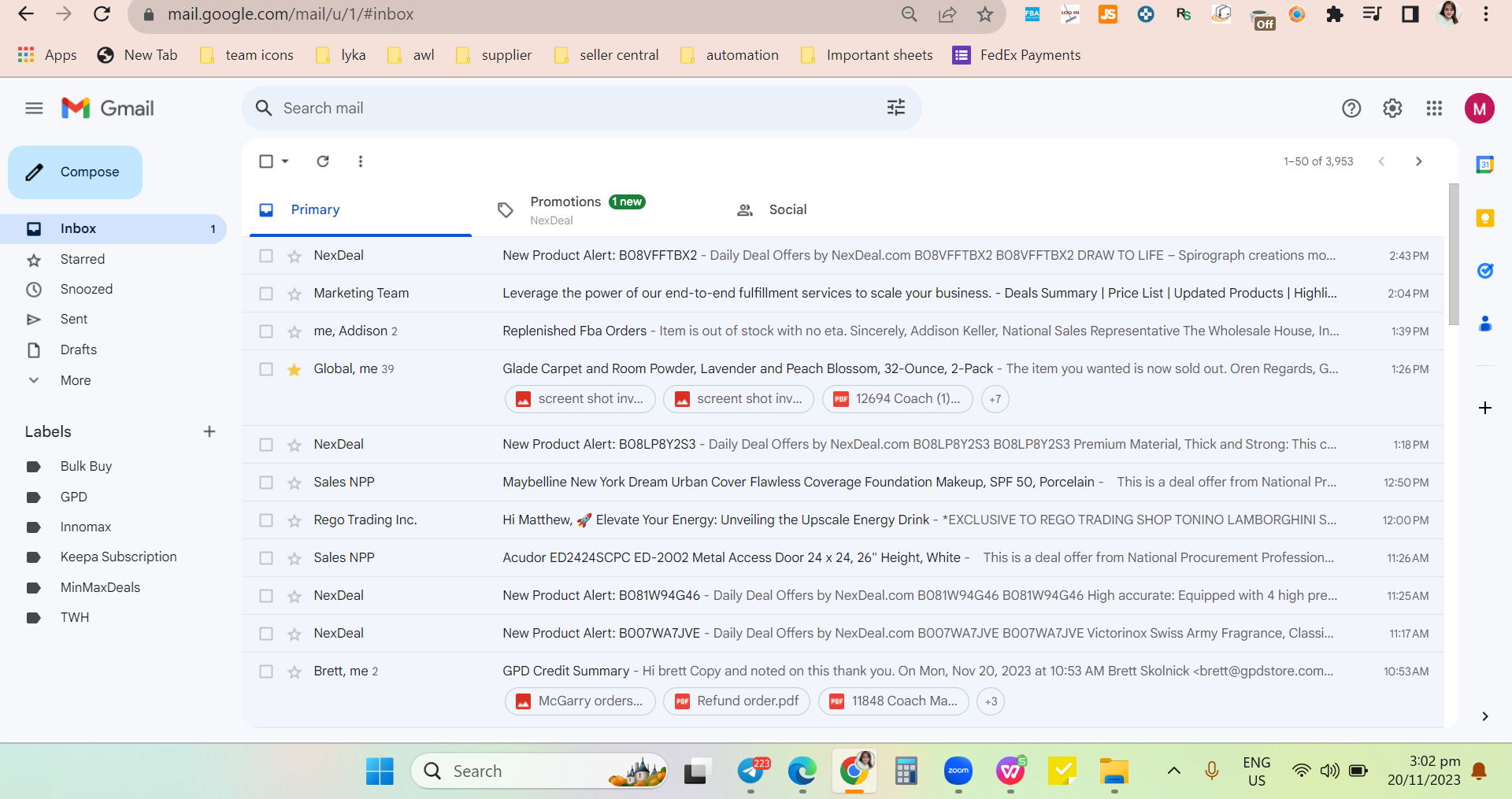The height and width of the screenshot is (799, 1512).
Task: Open Gmail Settings gear icon
Action: click(x=1392, y=109)
